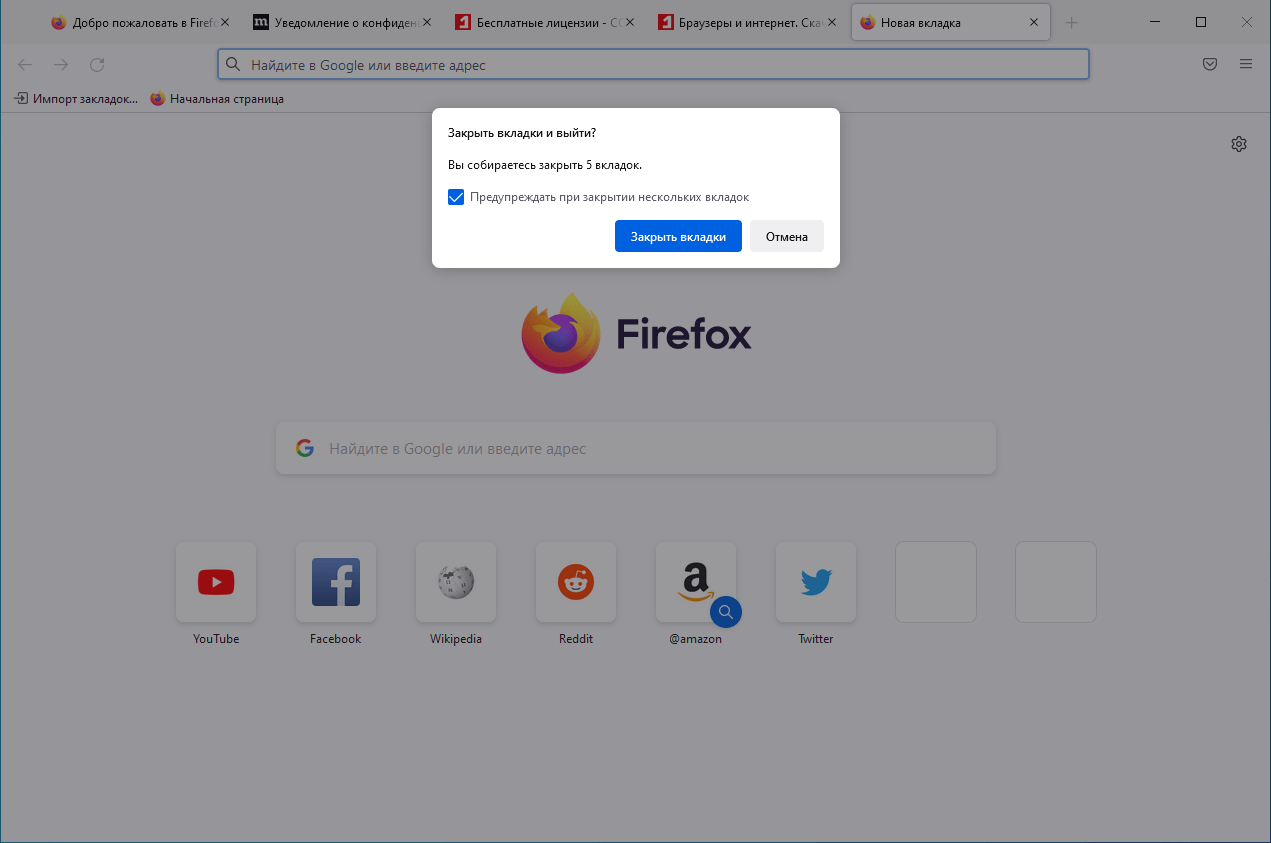The width and height of the screenshot is (1271, 843).
Task: Close the 'Браузеры и интернет' tab
Action: tap(831, 22)
